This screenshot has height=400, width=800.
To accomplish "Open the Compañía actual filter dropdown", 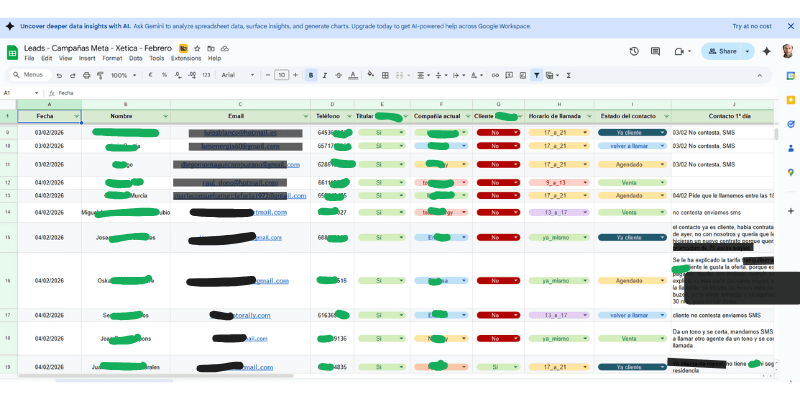I will (x=467, y=116).
